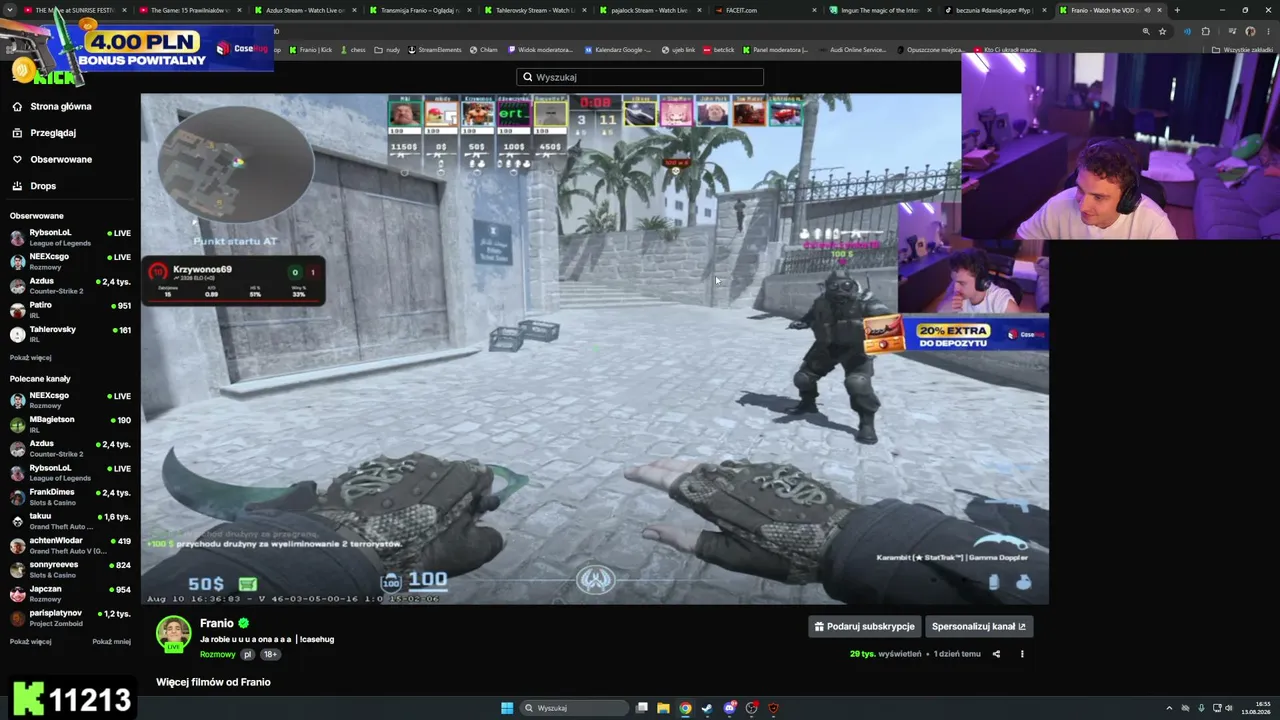The height and width of the screenshot is (720, 1280).
Task: Open the 'Panel moderatora' bookmark
Action: [x=775, y=50]
